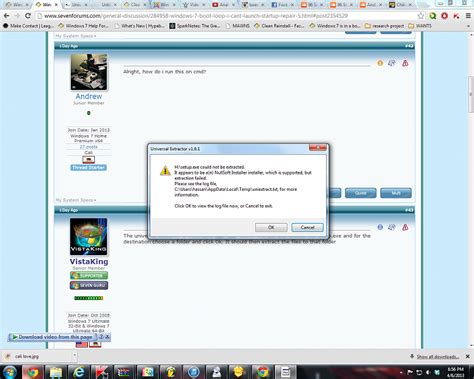
Task: Click VistaKing's green reputation bar
Action: click(89, 298)
